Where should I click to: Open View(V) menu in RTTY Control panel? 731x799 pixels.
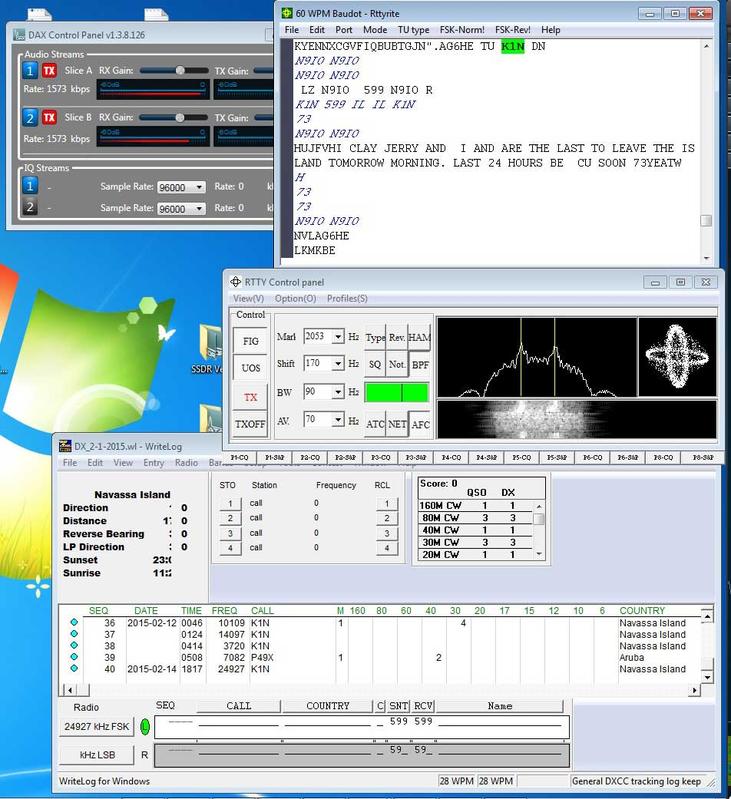click(x=248, y=299)
